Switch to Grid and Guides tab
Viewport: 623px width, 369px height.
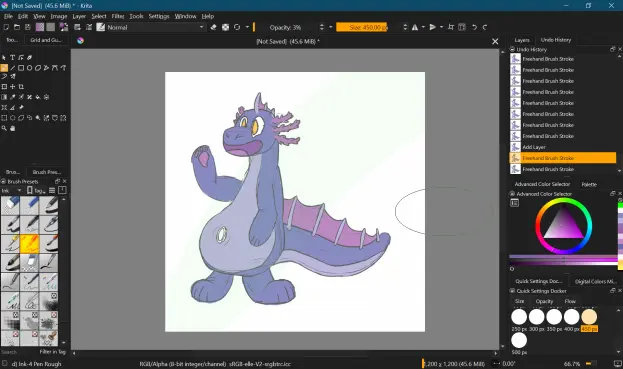click(45, 40)
